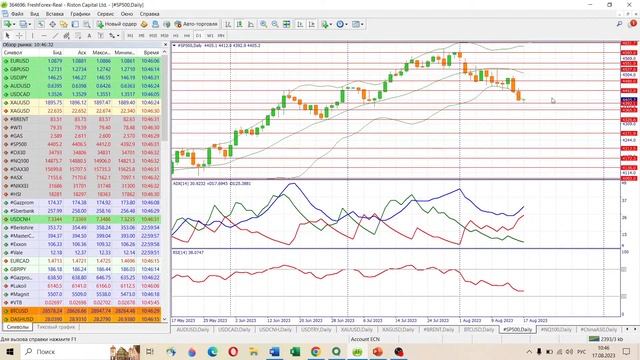Expand the new chart dropdown arrow
This screenshot has height=360, width=640.
(14, 24)
